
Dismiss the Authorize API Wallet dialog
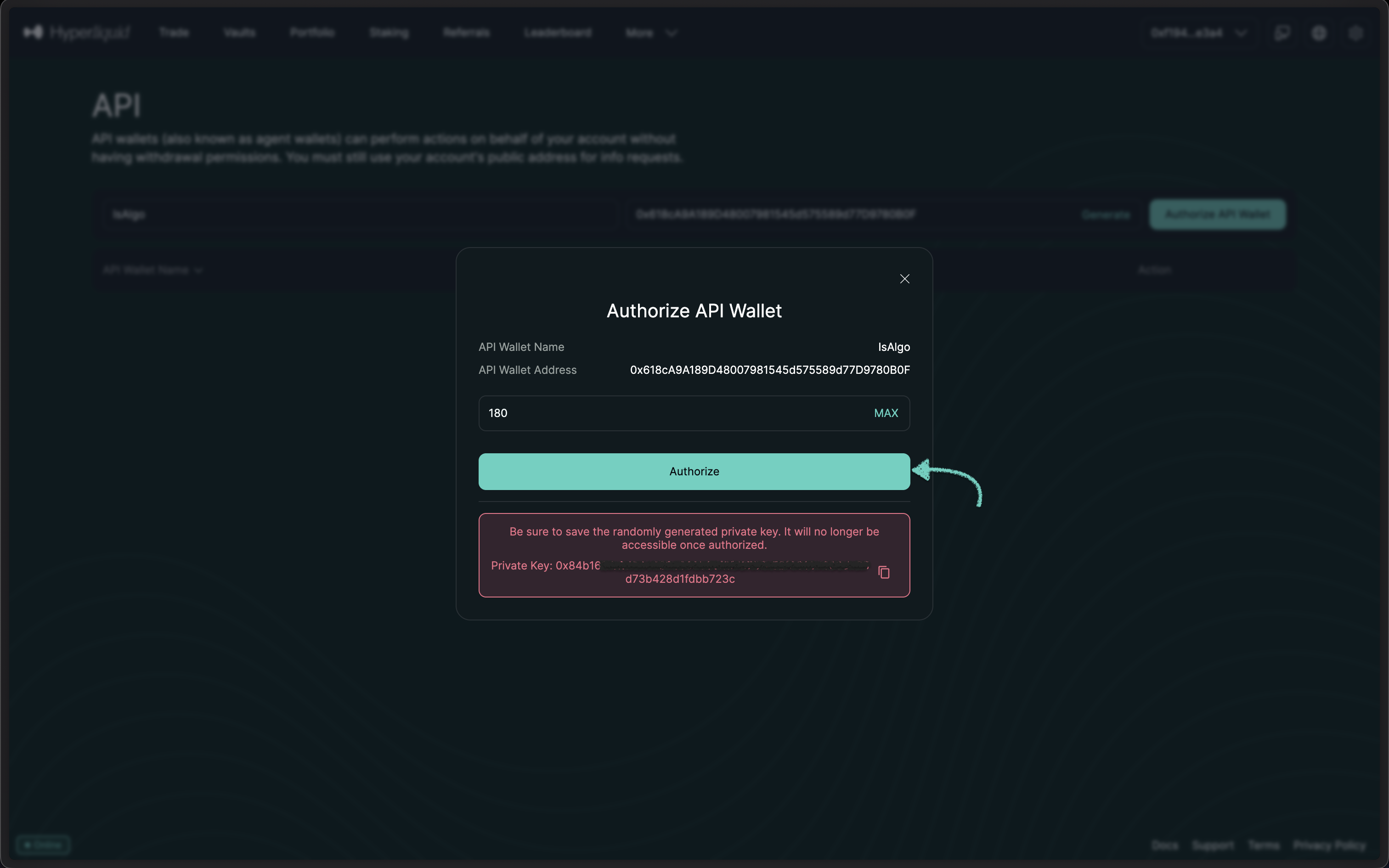[x=904, y=278]
